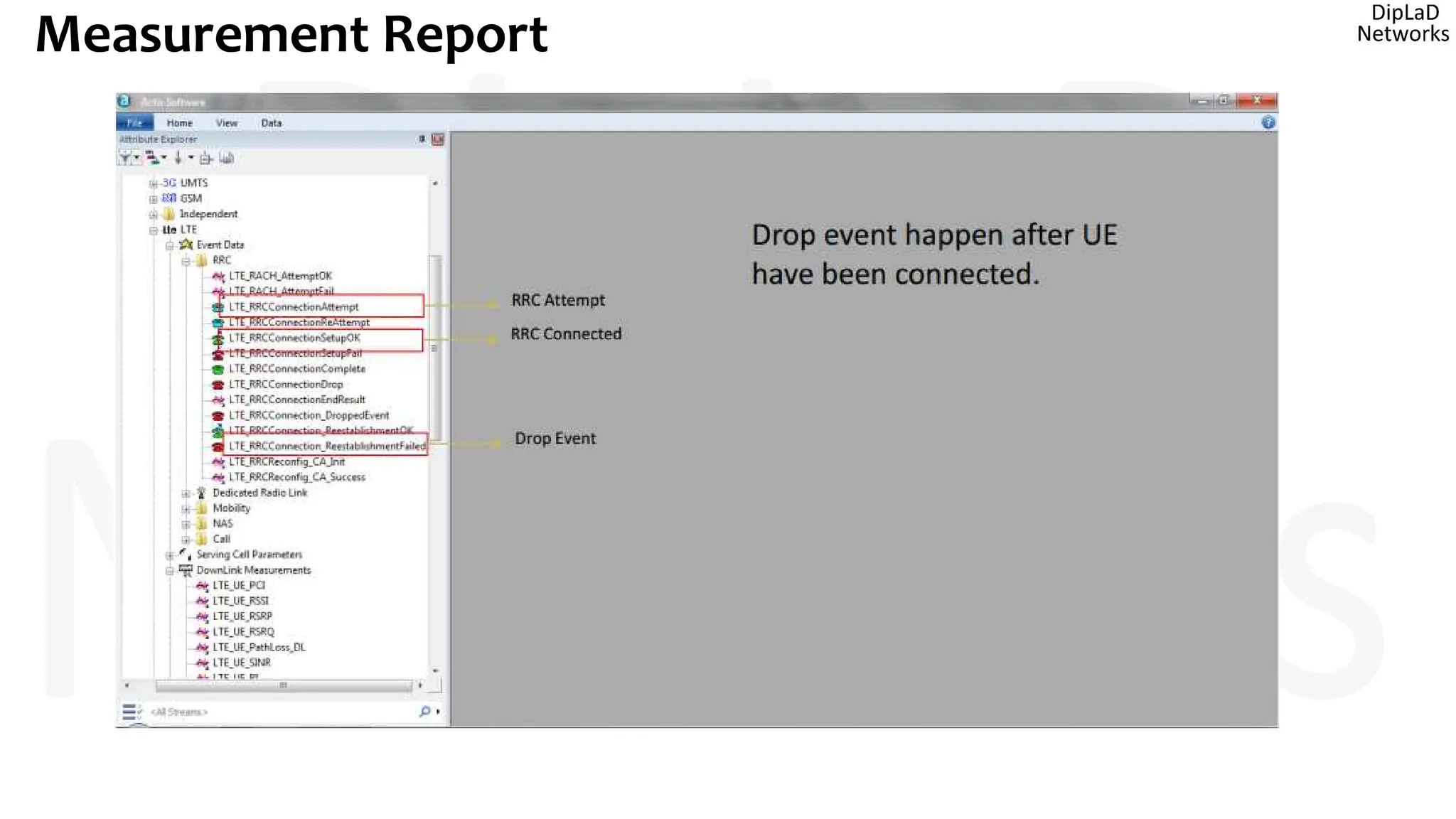The width and height of the screenshot is (1456, 819).
Task: Collapse the RRC folder node
Action: [x=186, y=261]
